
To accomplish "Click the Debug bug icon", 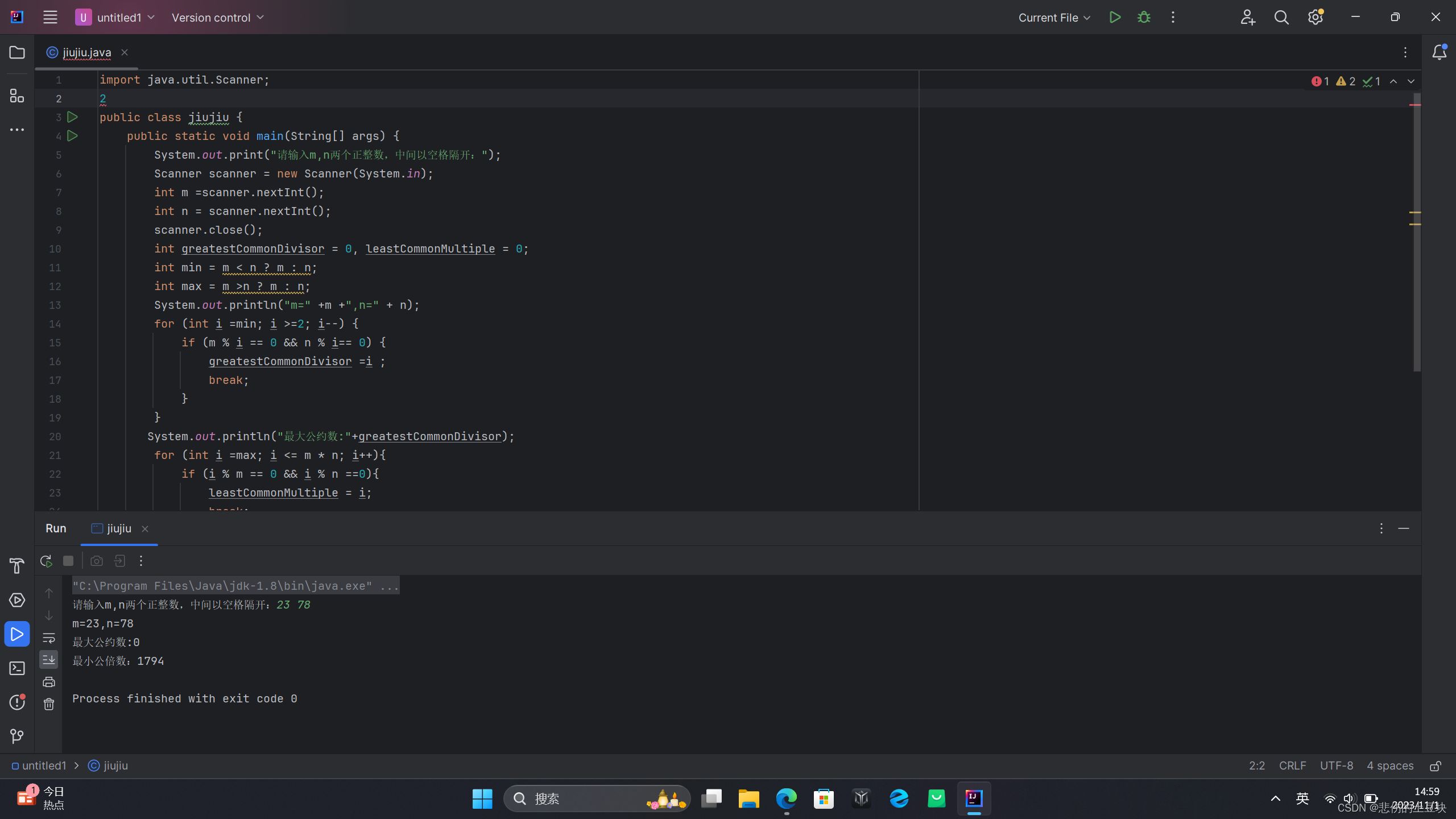I will [x=1144, y=17].
